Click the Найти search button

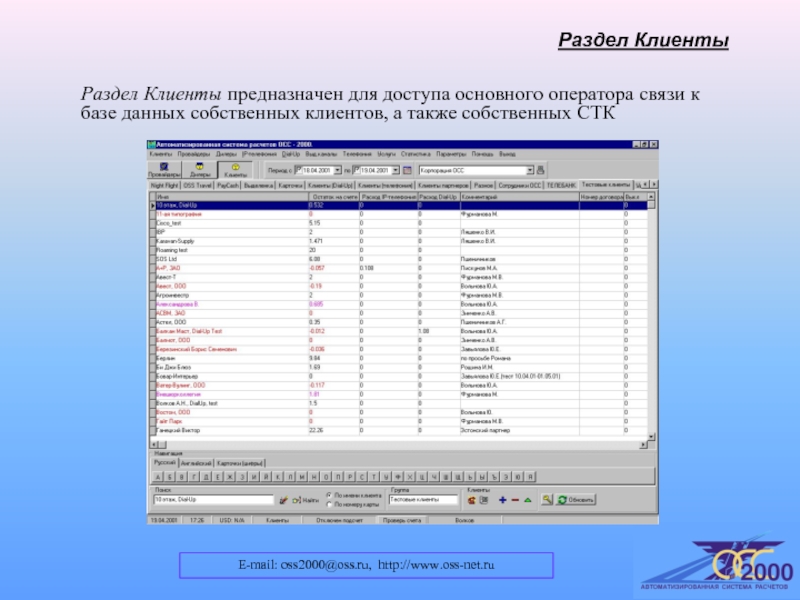[x=305, y=499]
